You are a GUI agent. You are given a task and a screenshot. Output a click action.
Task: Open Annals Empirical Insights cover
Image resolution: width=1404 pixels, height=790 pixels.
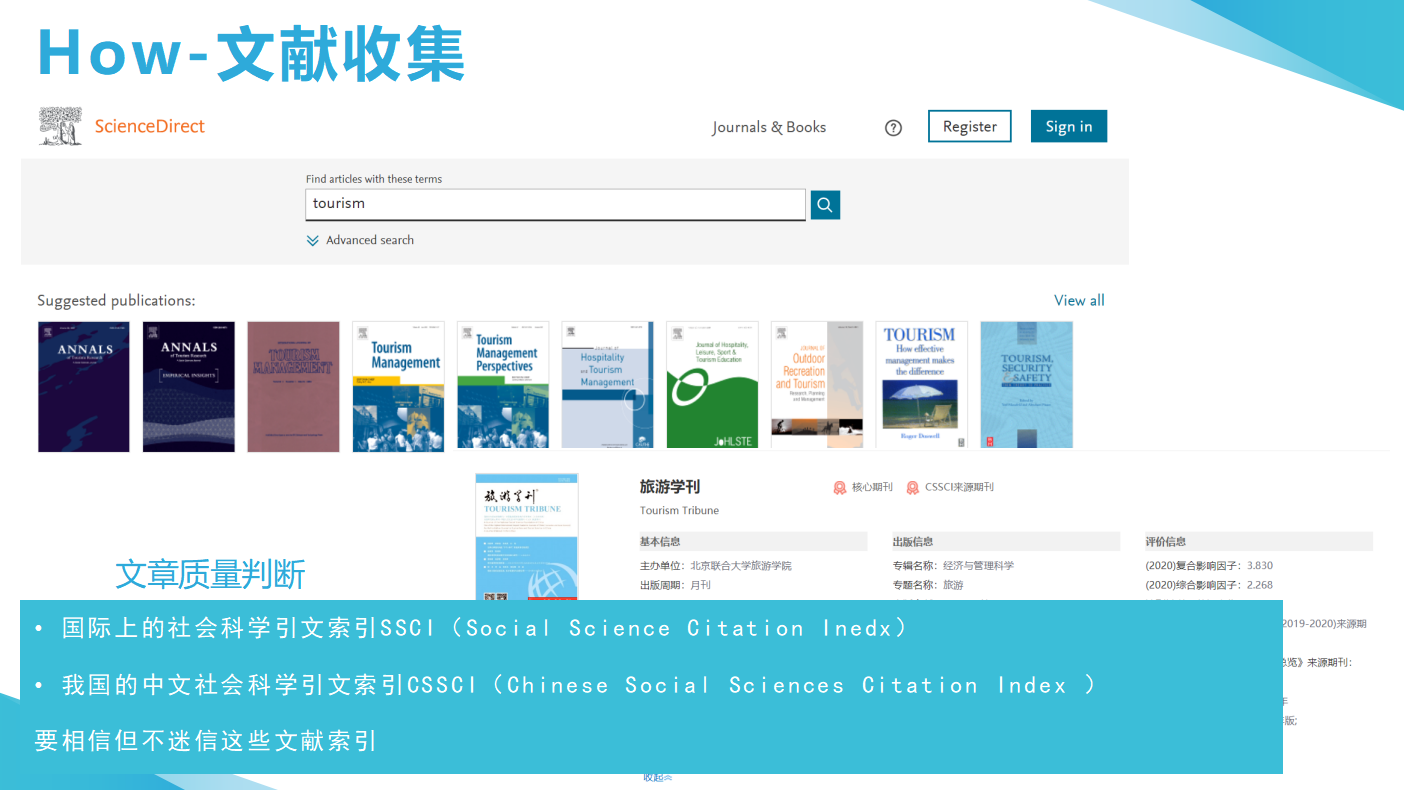coord(189,386)
